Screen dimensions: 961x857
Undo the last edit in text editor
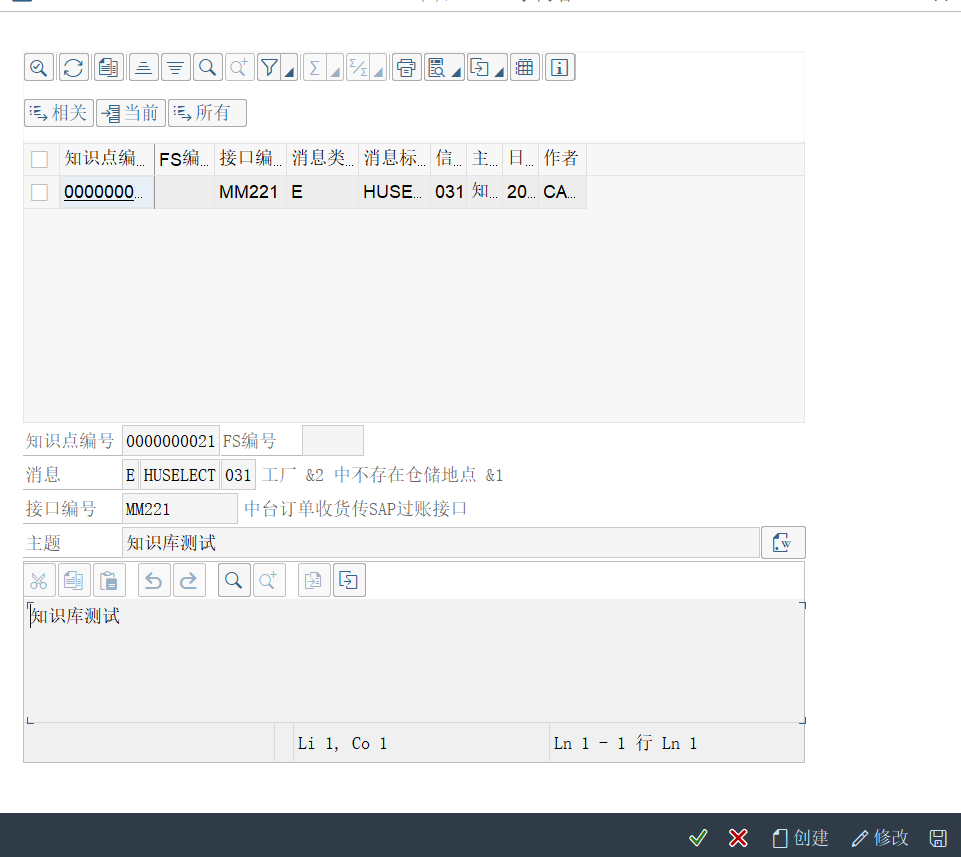coord(154,581)
